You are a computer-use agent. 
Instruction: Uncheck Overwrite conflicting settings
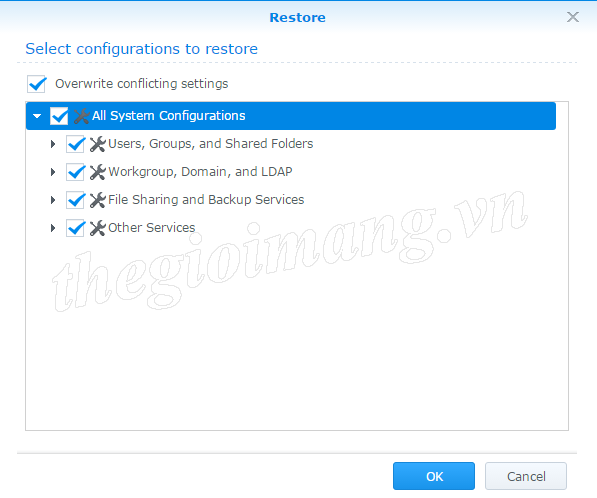37,84
